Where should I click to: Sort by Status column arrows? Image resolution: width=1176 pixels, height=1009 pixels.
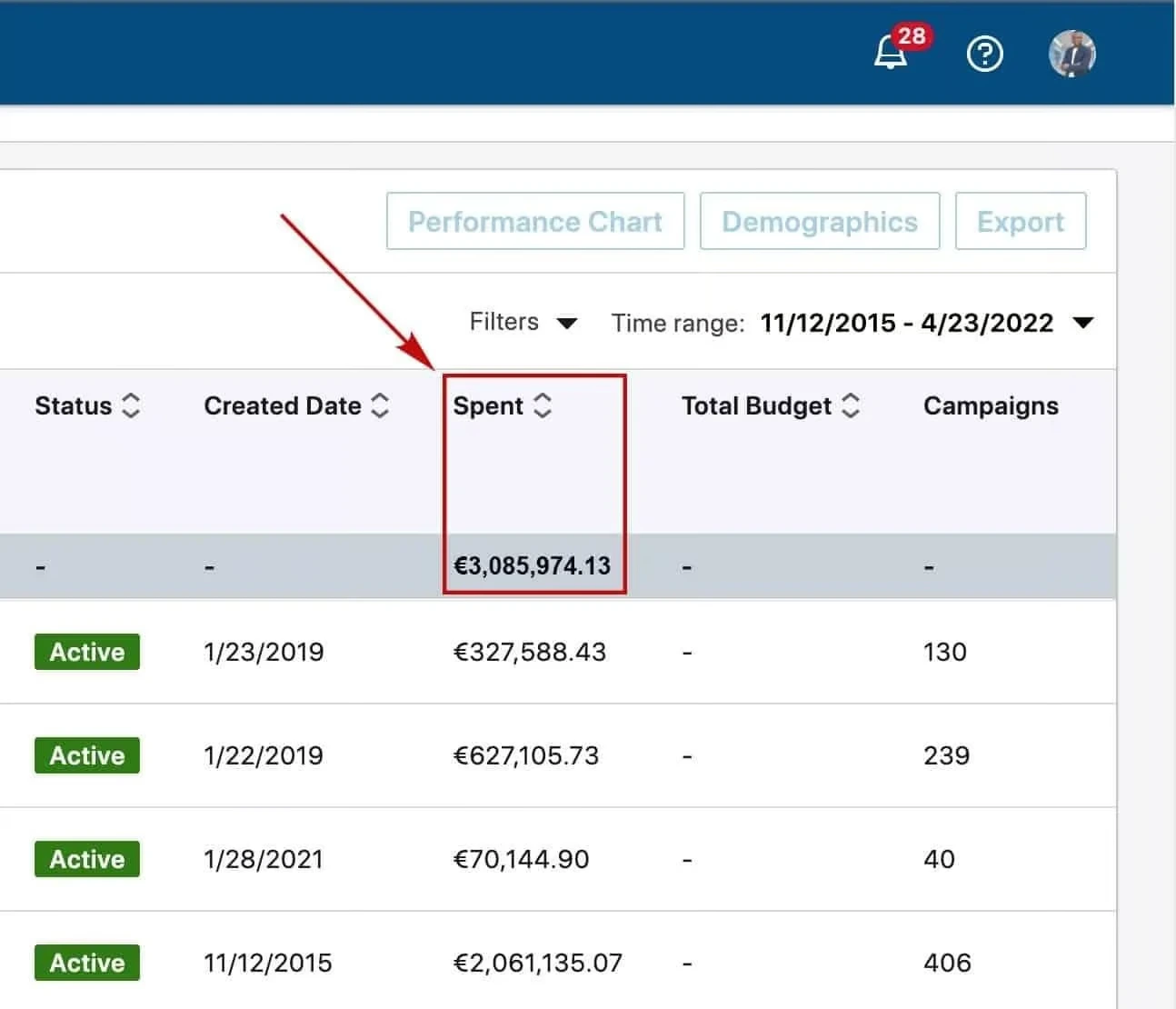click(131, 405)
